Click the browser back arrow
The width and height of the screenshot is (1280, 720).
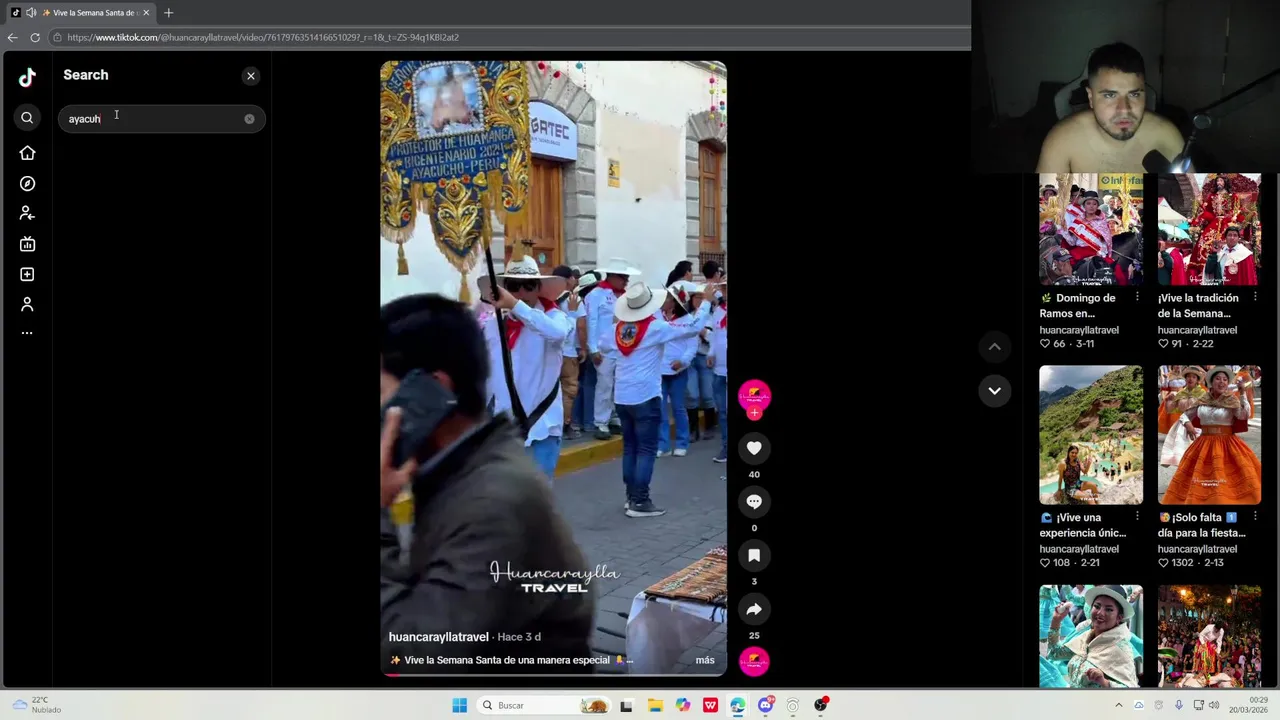pyautogui.click(x=12, y=37)
